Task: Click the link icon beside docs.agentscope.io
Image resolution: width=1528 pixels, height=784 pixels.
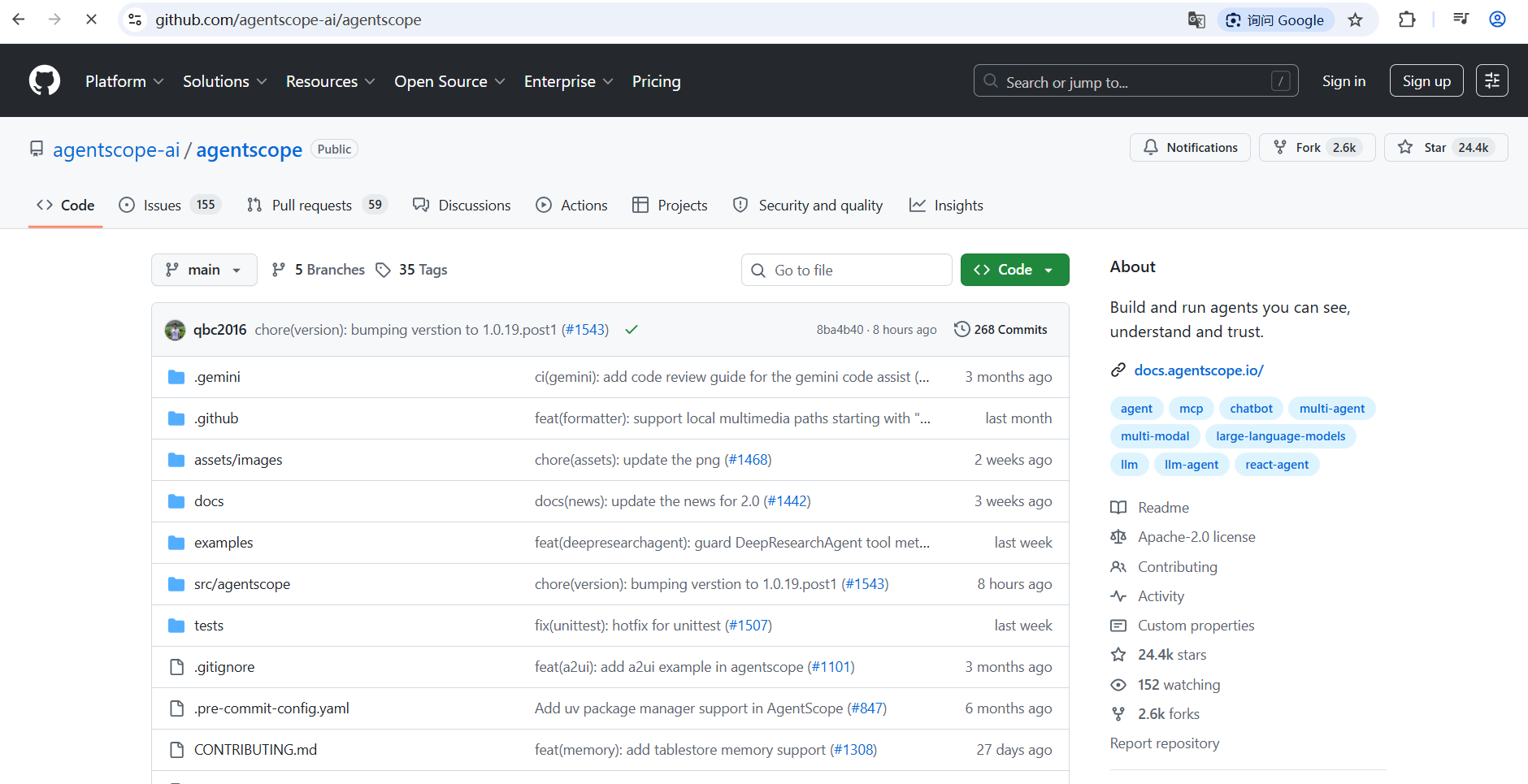Action: pyautogui.click(x=1118, y=370)
